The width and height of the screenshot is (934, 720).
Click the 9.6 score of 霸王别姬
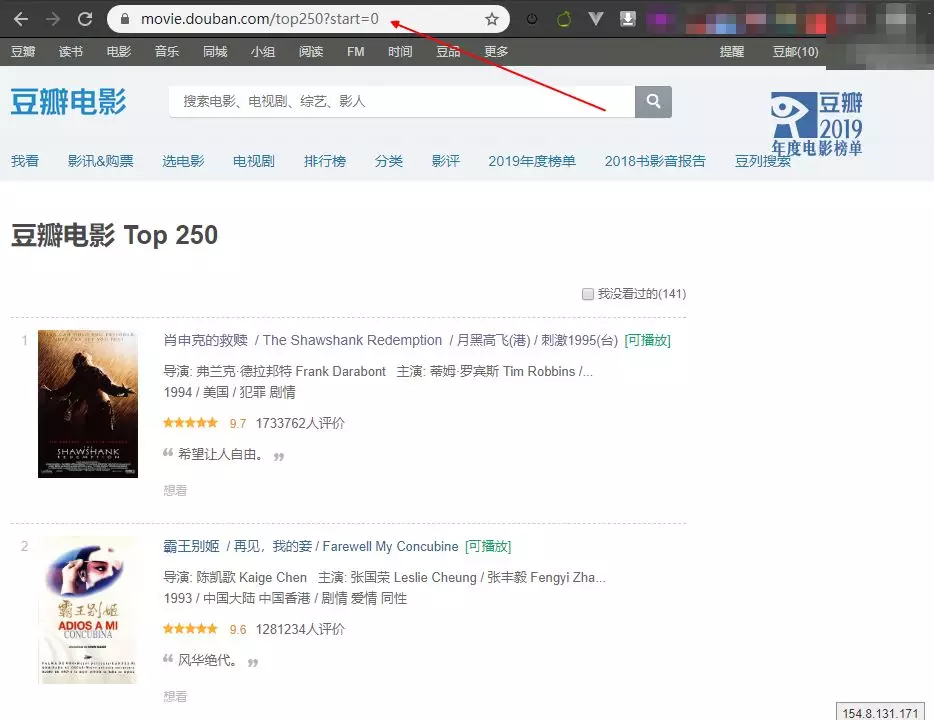[238, 629]
